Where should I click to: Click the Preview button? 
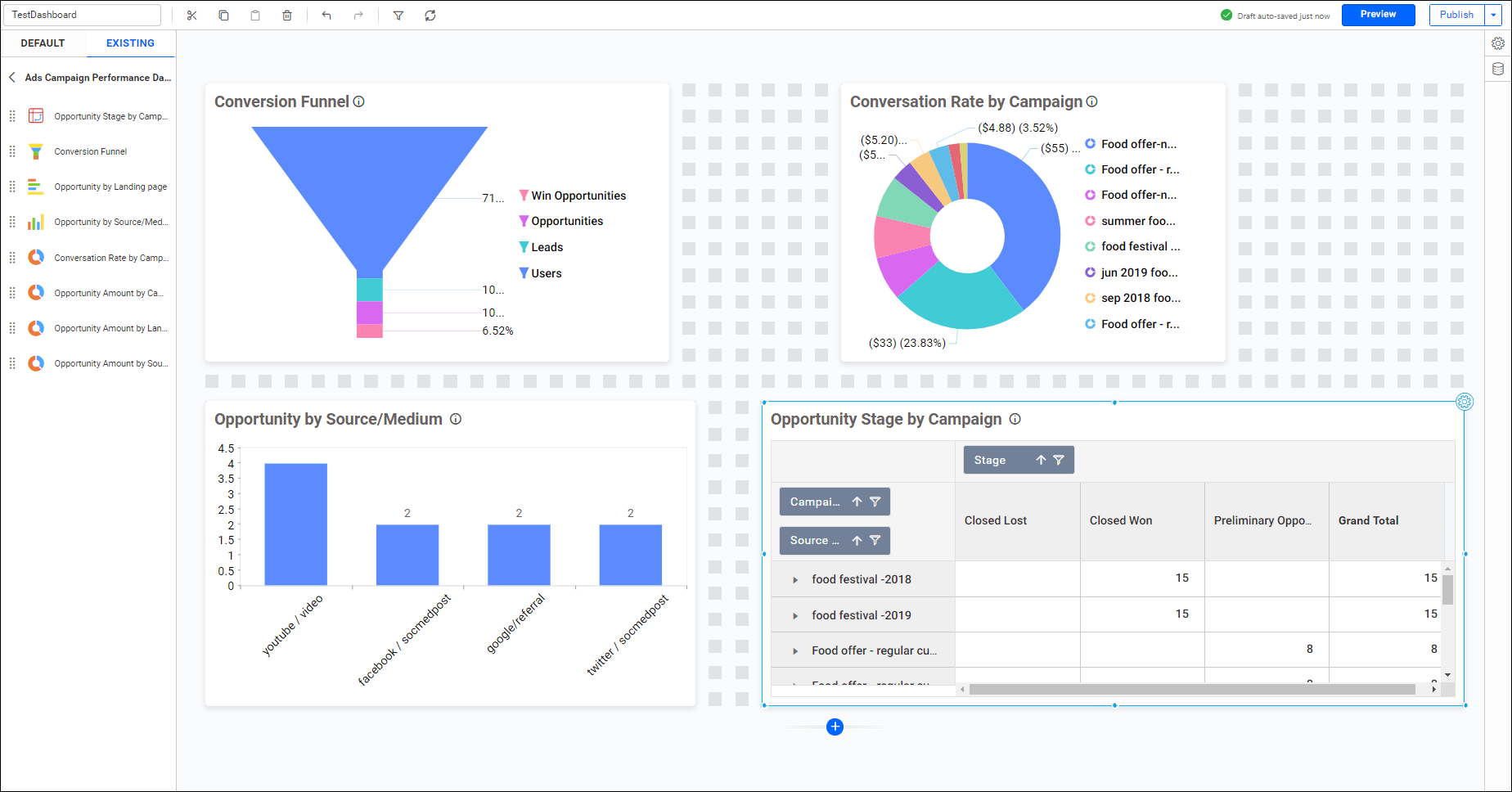[1378, 15]
